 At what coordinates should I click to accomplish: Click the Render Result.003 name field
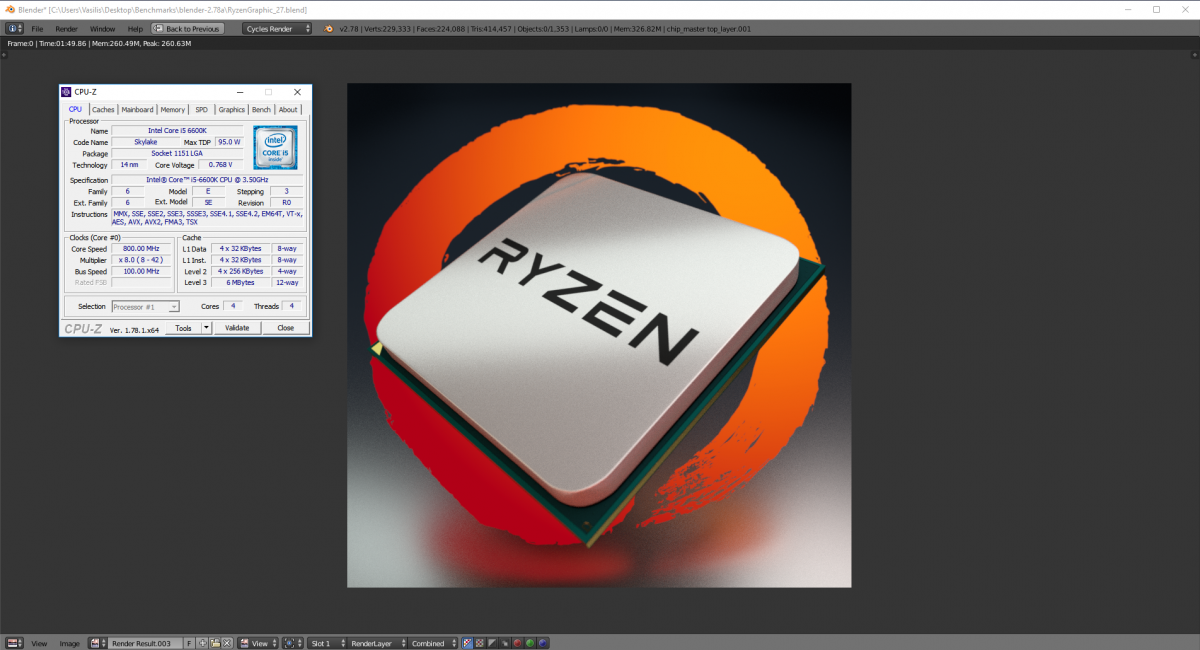tap(144, 643)
